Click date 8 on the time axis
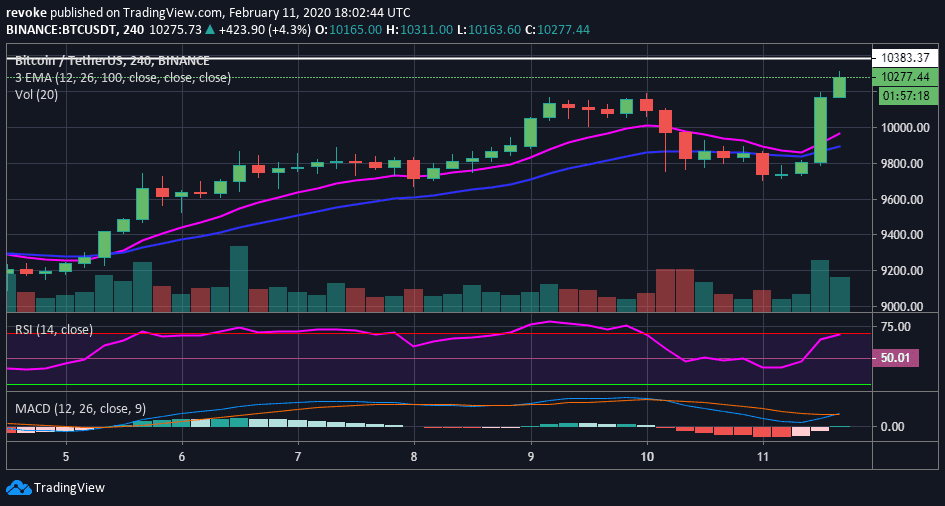 tap(414, 456)
